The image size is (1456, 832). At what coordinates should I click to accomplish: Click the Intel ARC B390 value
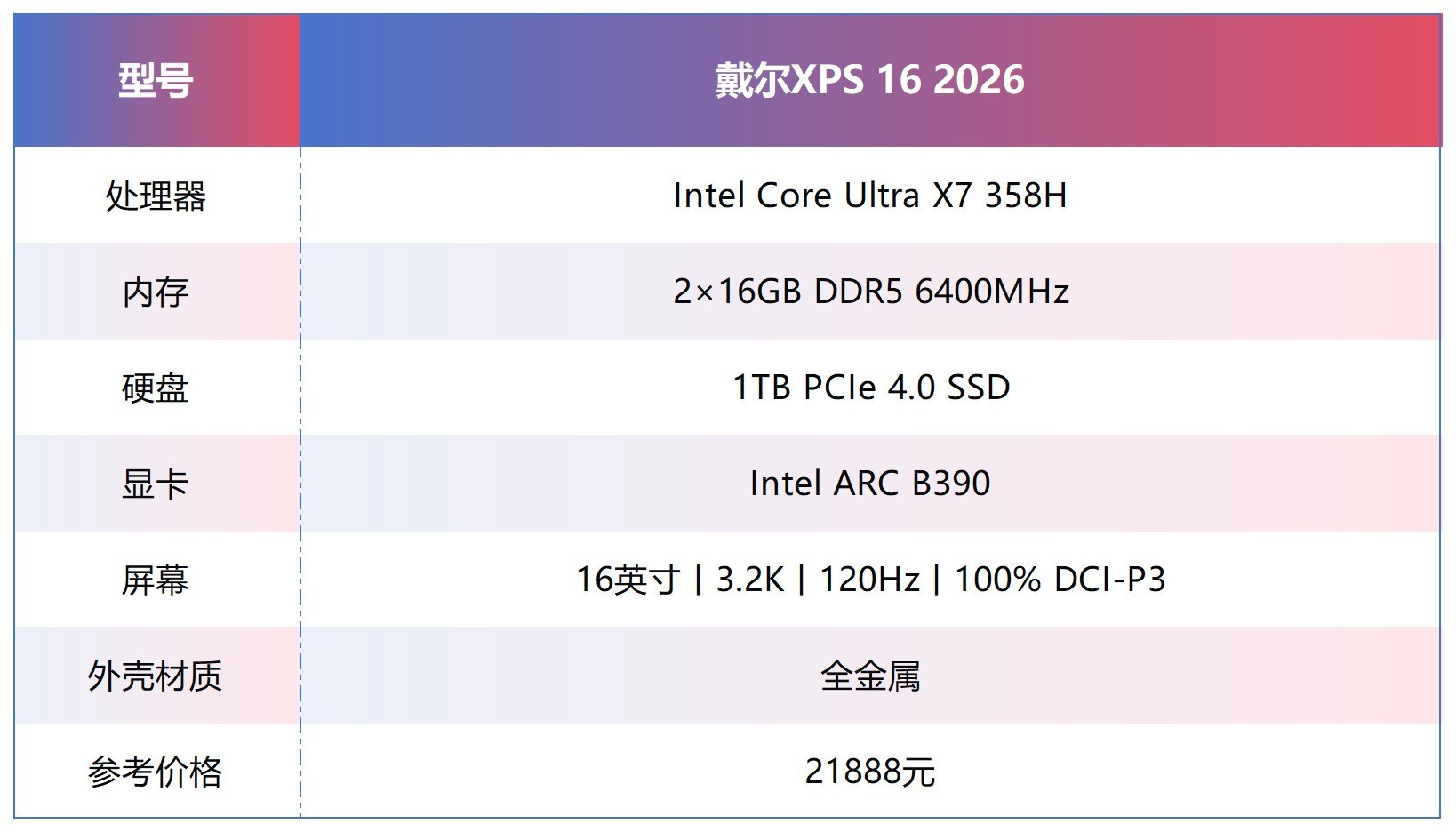869,484
